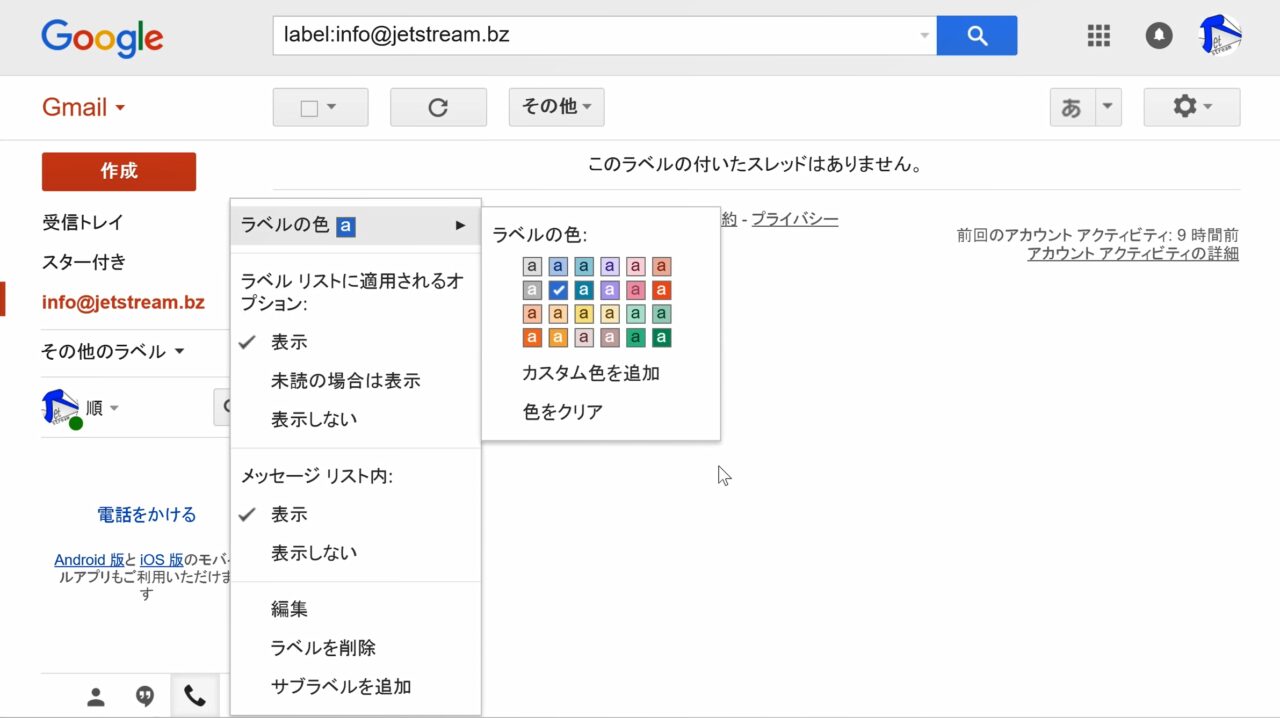Choose 'サブラベルを追加' menu entry
This screenshot has width=1280, height=718.
pyautogui.click(x=340, y=687)
